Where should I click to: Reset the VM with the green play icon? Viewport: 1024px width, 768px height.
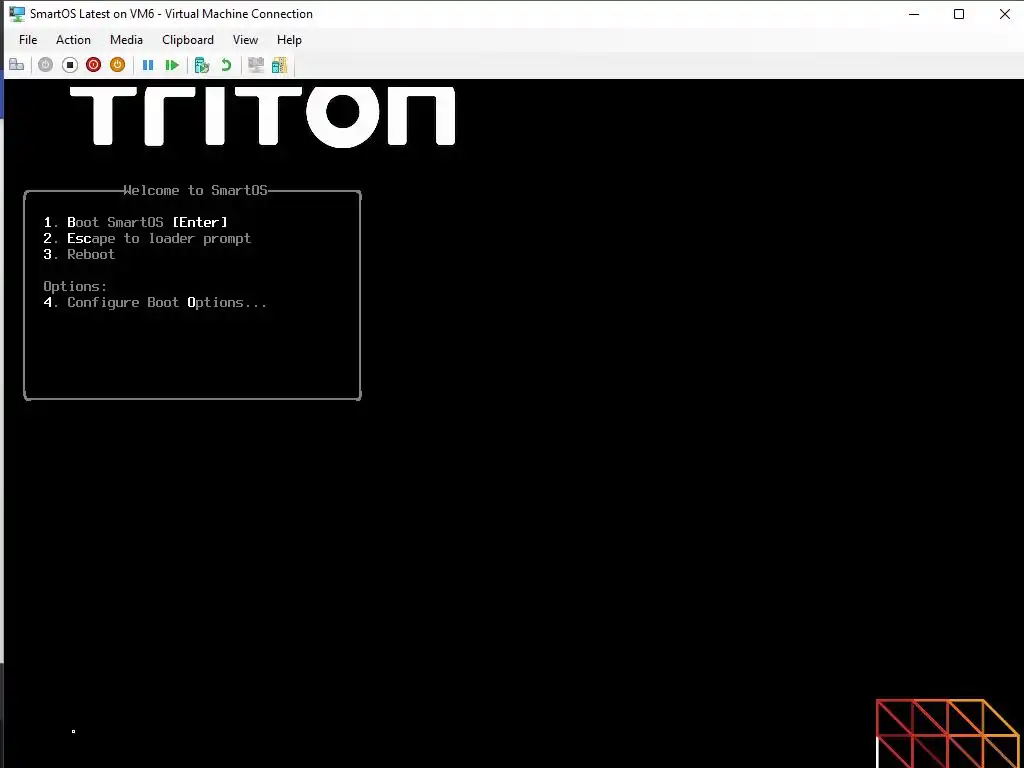[x=172, y=65]
